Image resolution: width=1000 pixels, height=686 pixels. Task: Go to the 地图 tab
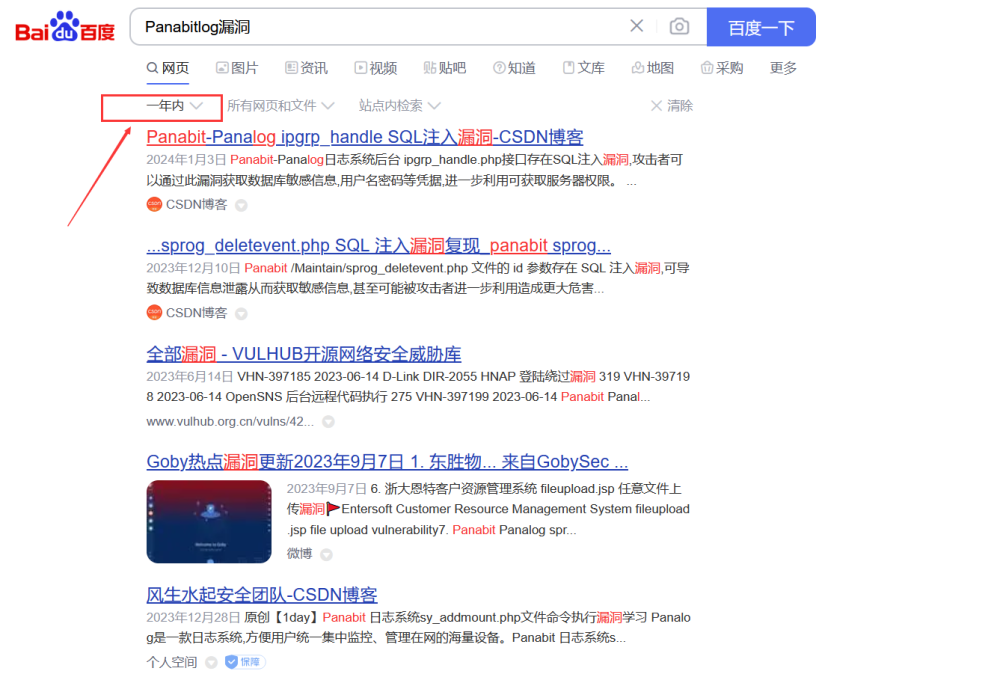(653, 68)
